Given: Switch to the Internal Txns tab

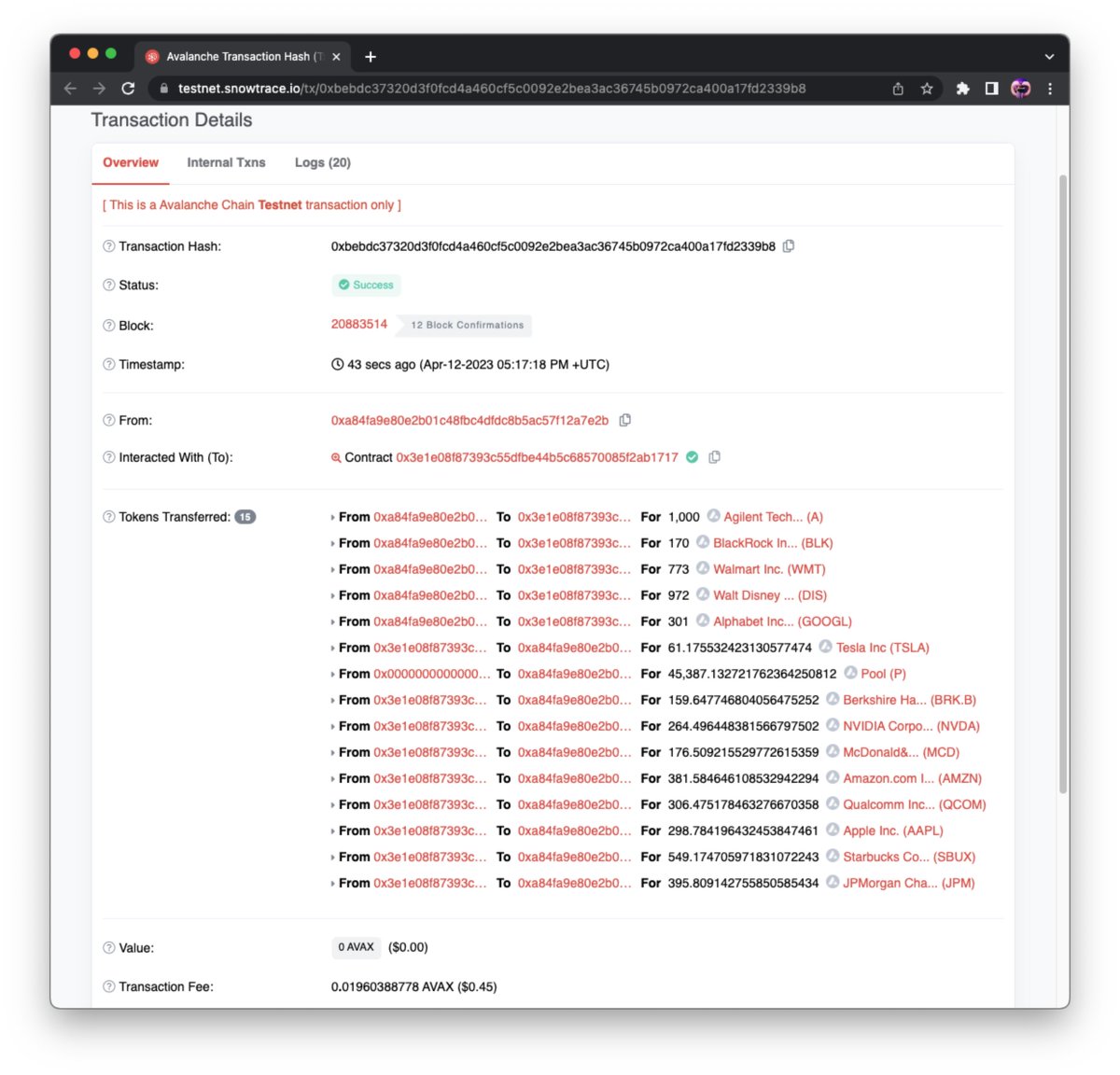Looking at the screenshot, I should [226, 162].
